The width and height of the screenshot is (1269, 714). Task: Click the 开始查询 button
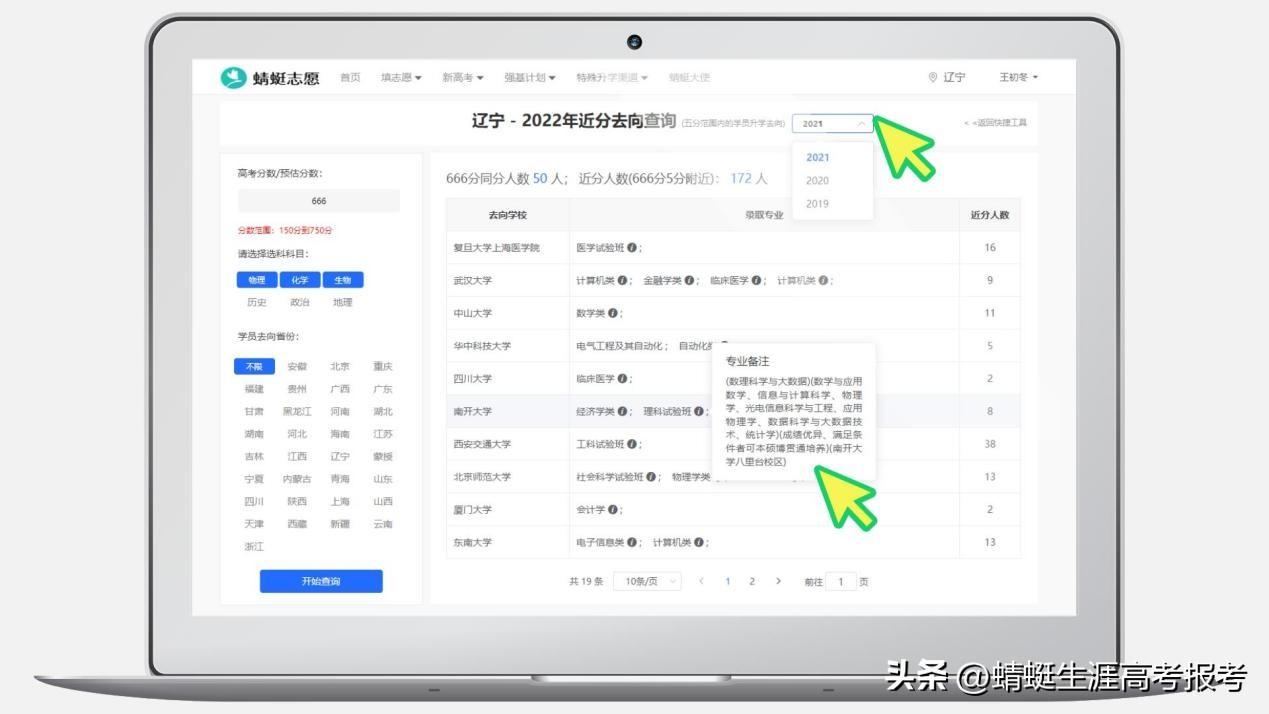pyautogui.click(x=321, y=581)
